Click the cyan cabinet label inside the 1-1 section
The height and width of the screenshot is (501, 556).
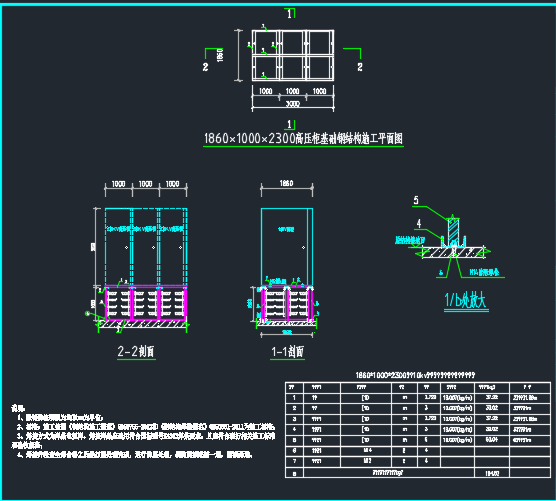coord(286,229)
